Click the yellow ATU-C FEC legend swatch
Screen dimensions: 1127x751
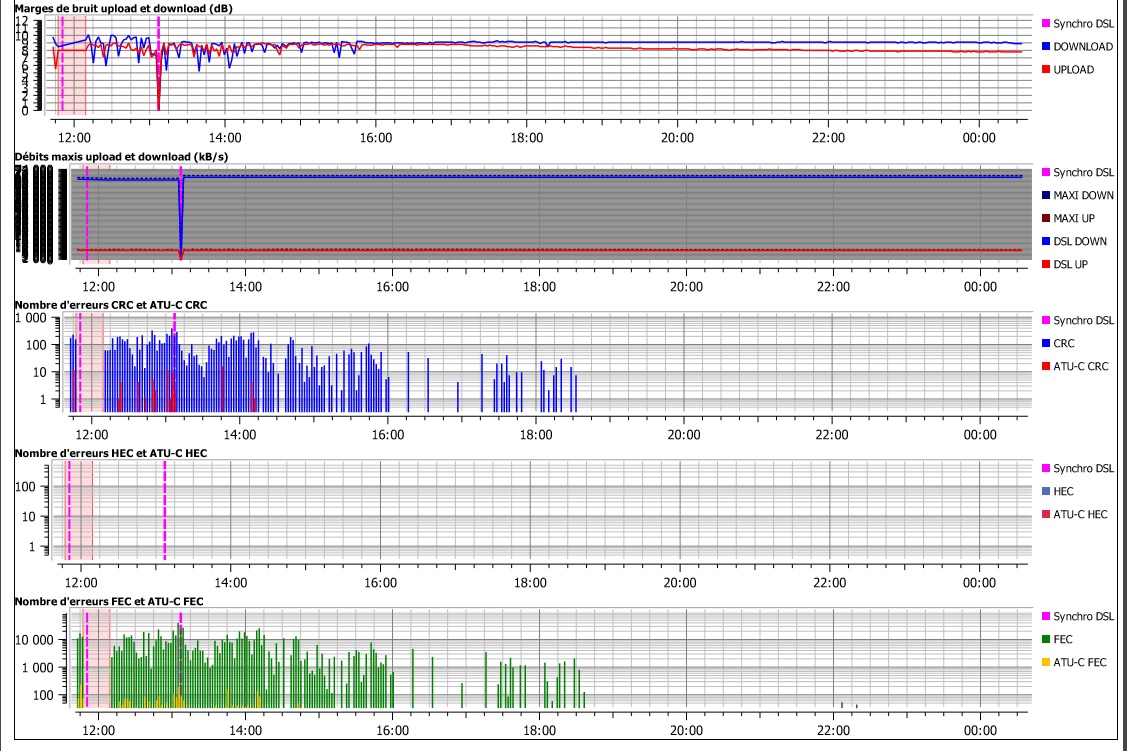pyautogui.click(x=1046, y=662)
